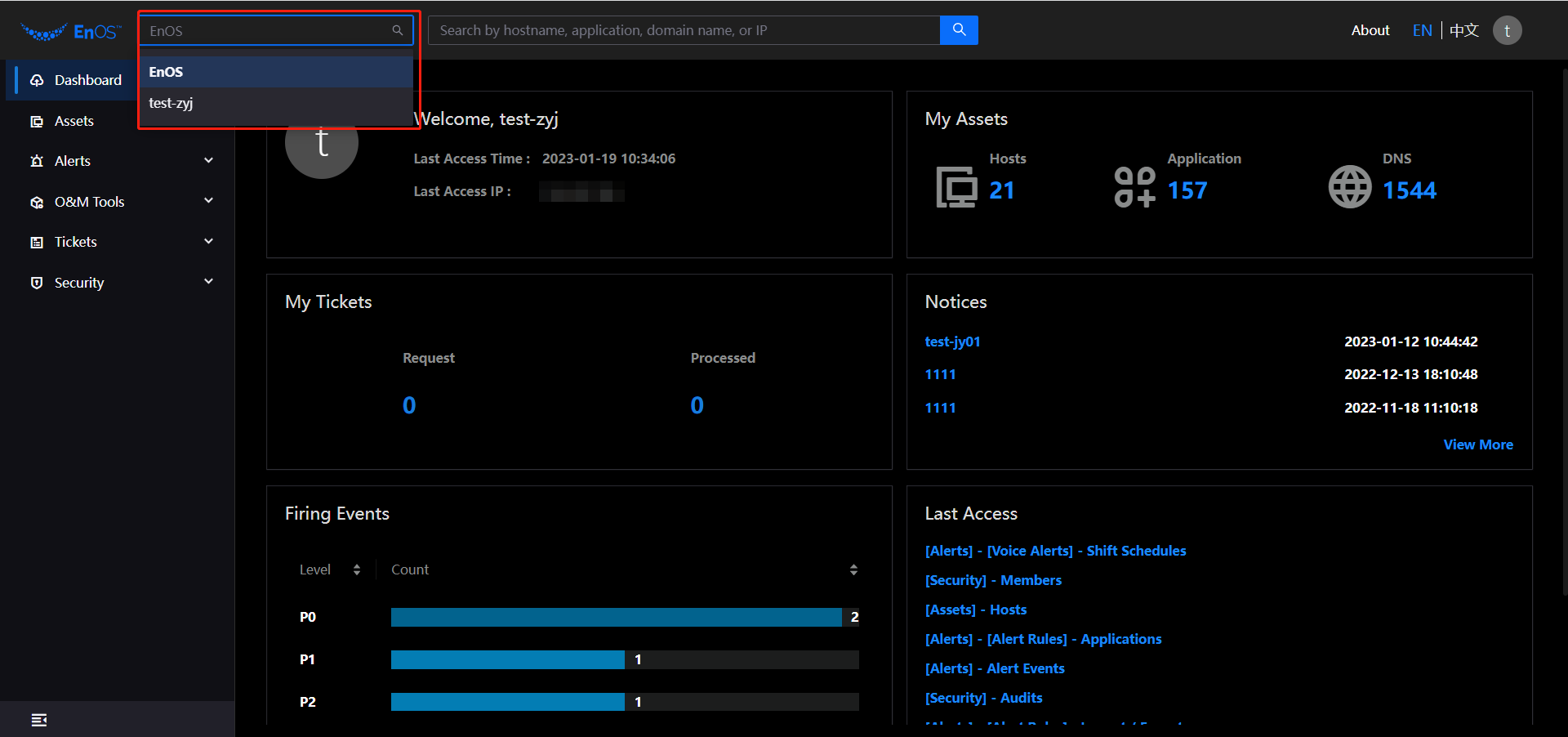
Task: Open Alert Rules Applications link
Action: 1043,639
